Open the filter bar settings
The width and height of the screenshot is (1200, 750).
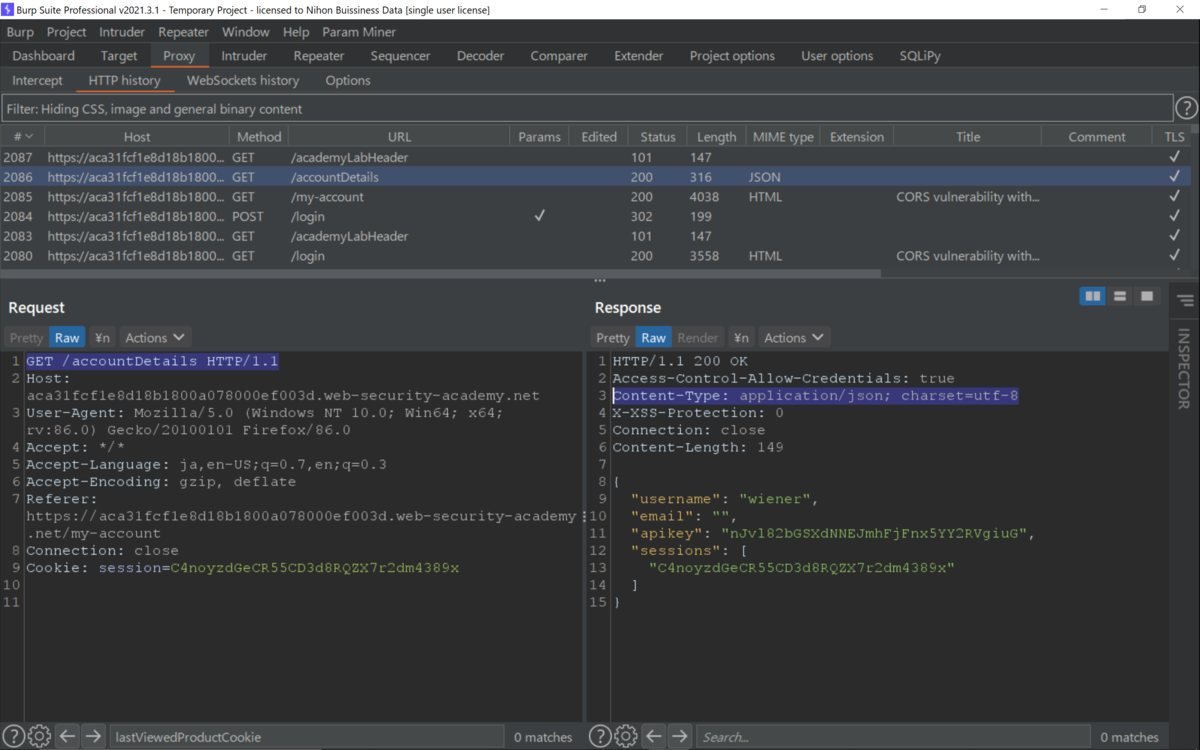click(x=587, y=108)
